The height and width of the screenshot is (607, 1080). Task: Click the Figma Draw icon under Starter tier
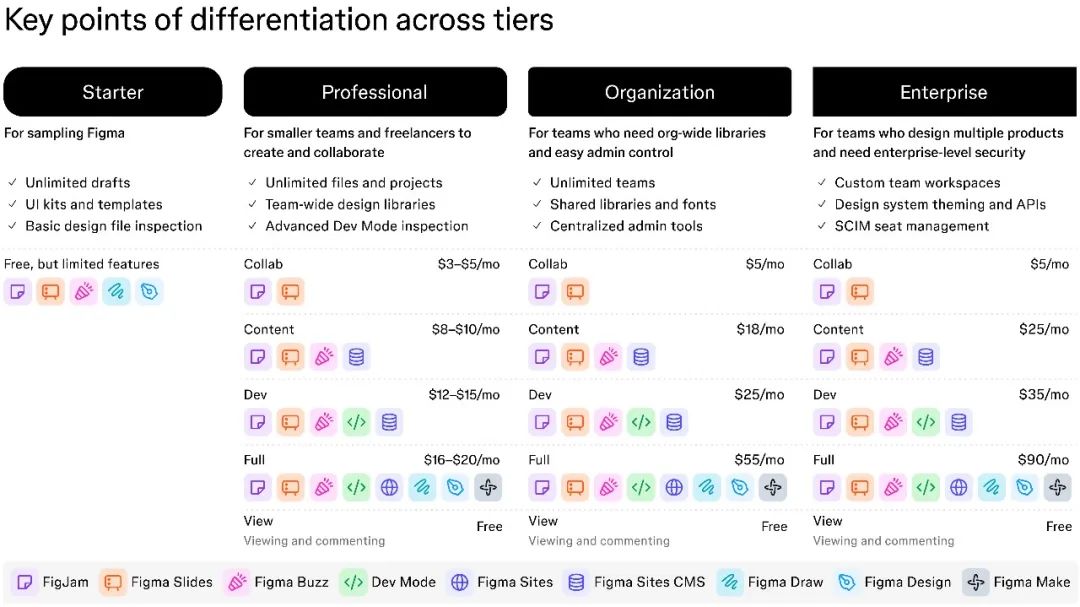pyautogui.click(x=116, y=292)
